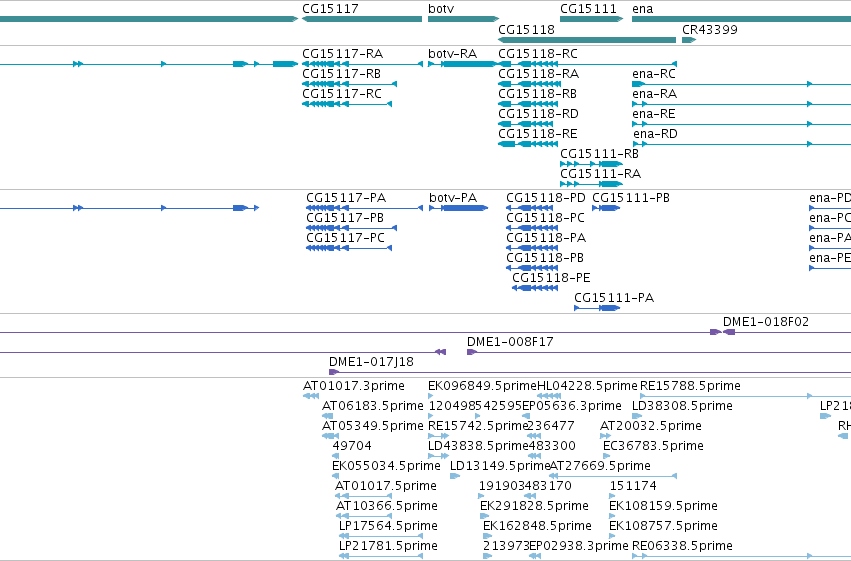Select EST RE15788.5prime
The height and width of the screenshot is (561, 851).
[690, 386]
